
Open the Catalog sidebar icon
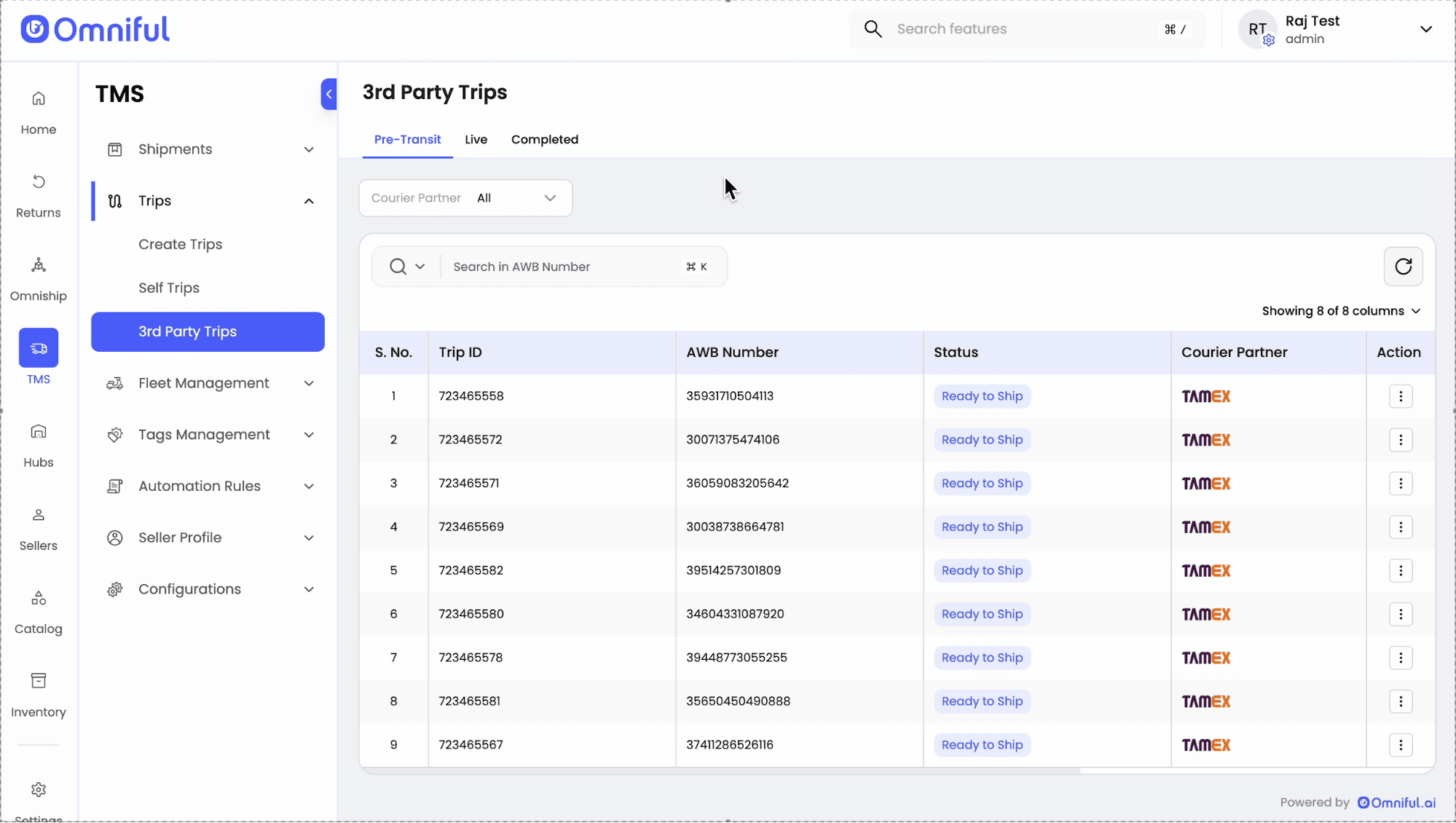coord(39,599)
